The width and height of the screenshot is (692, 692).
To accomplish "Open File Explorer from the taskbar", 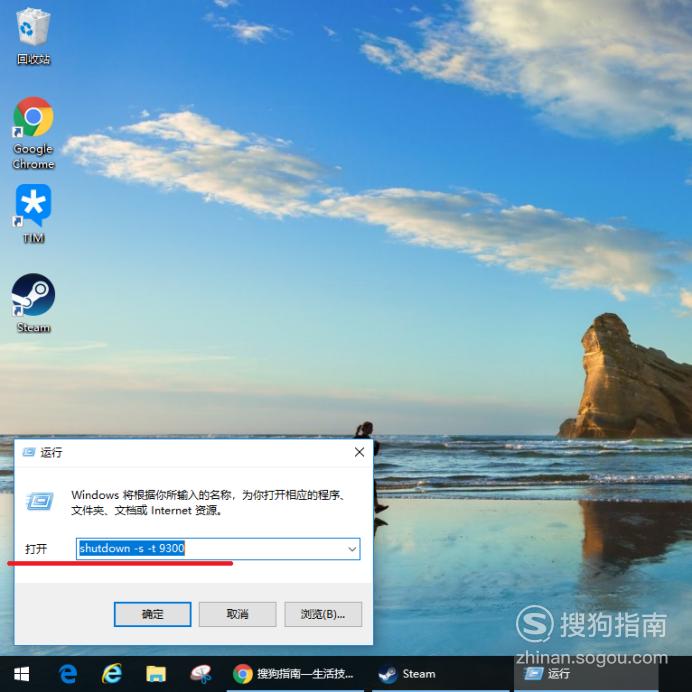I will [x=156, y=674].
